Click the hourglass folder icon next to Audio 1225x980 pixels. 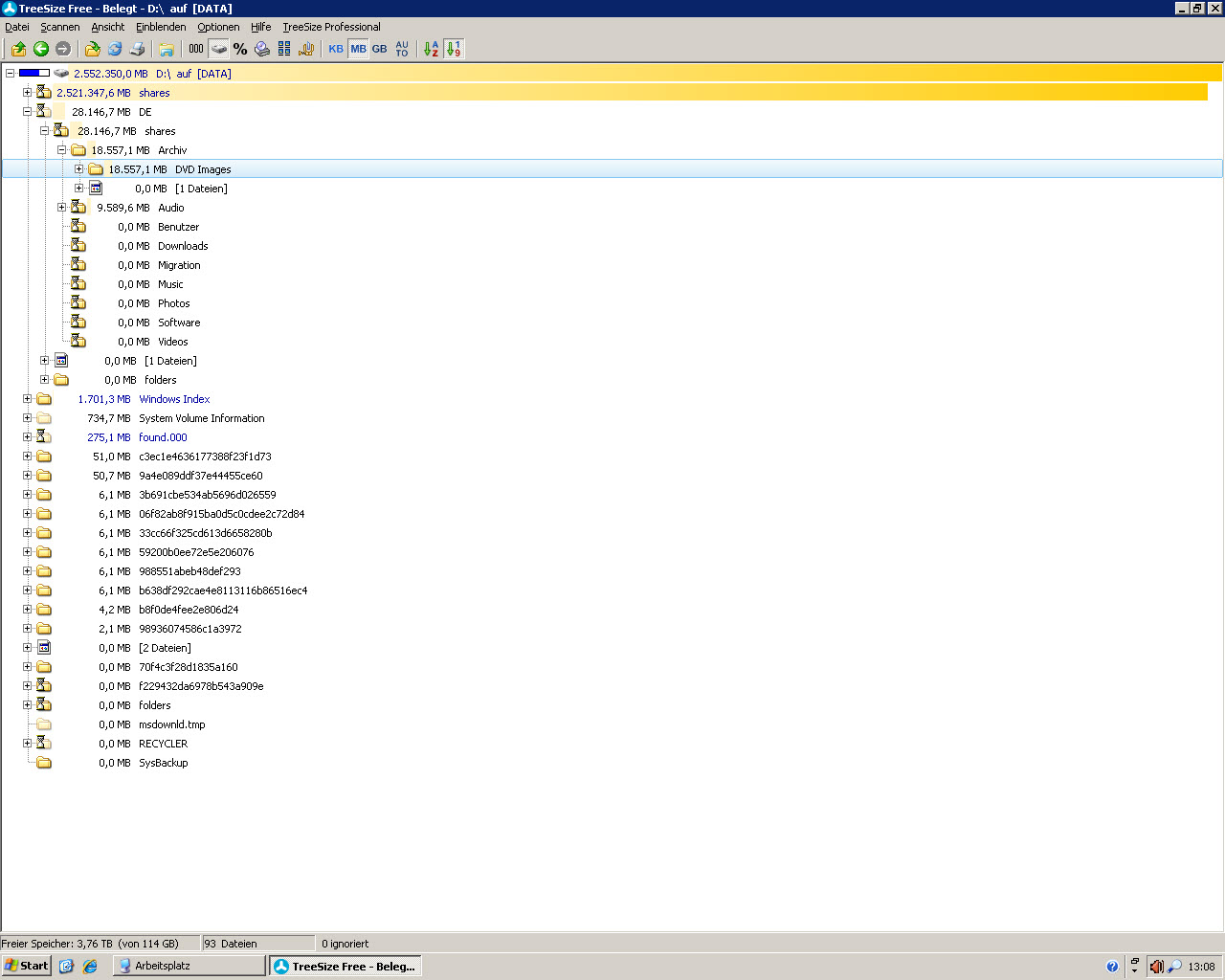78,208
